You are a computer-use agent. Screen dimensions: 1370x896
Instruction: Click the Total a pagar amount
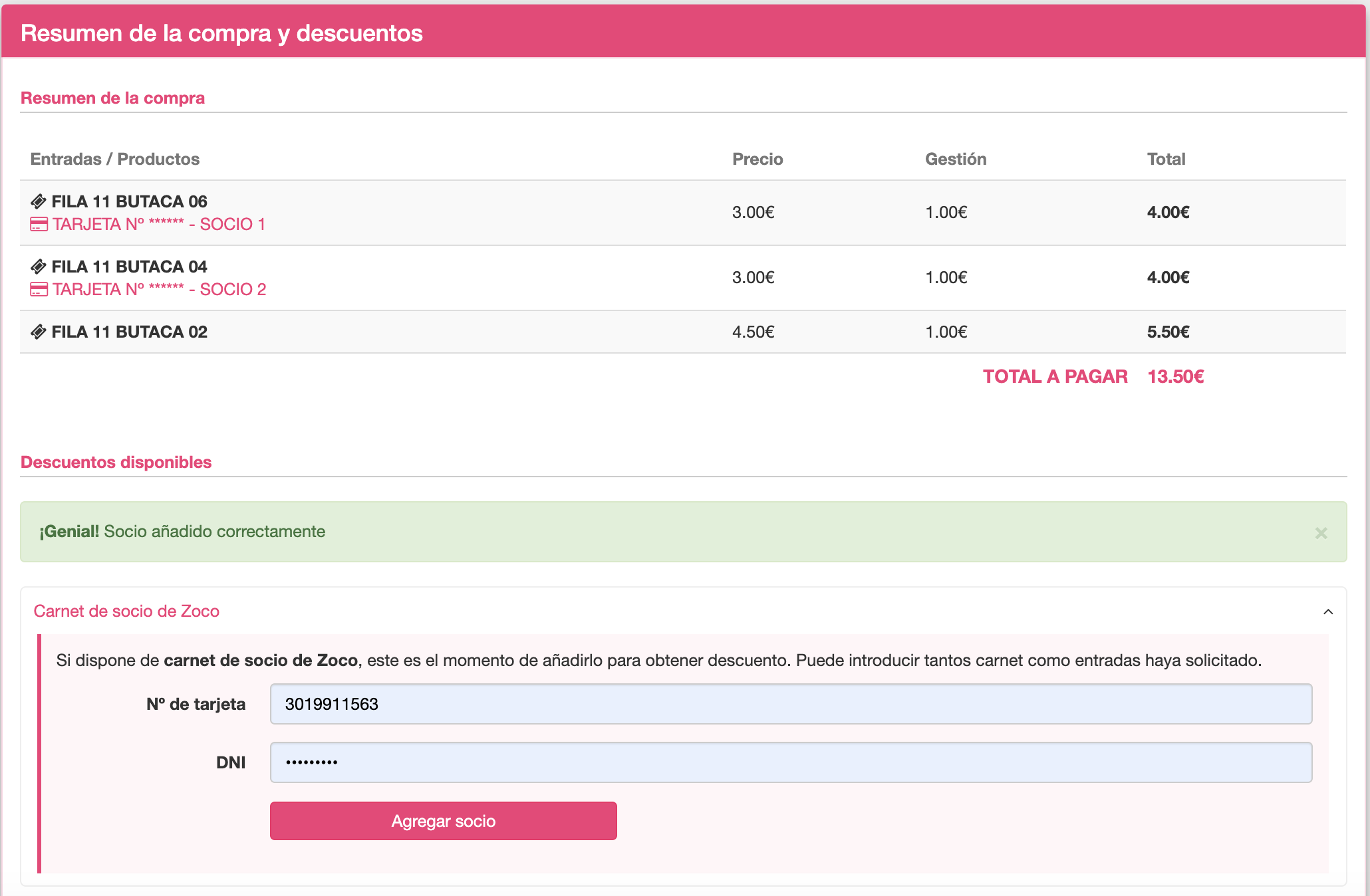click(1175, 377)
